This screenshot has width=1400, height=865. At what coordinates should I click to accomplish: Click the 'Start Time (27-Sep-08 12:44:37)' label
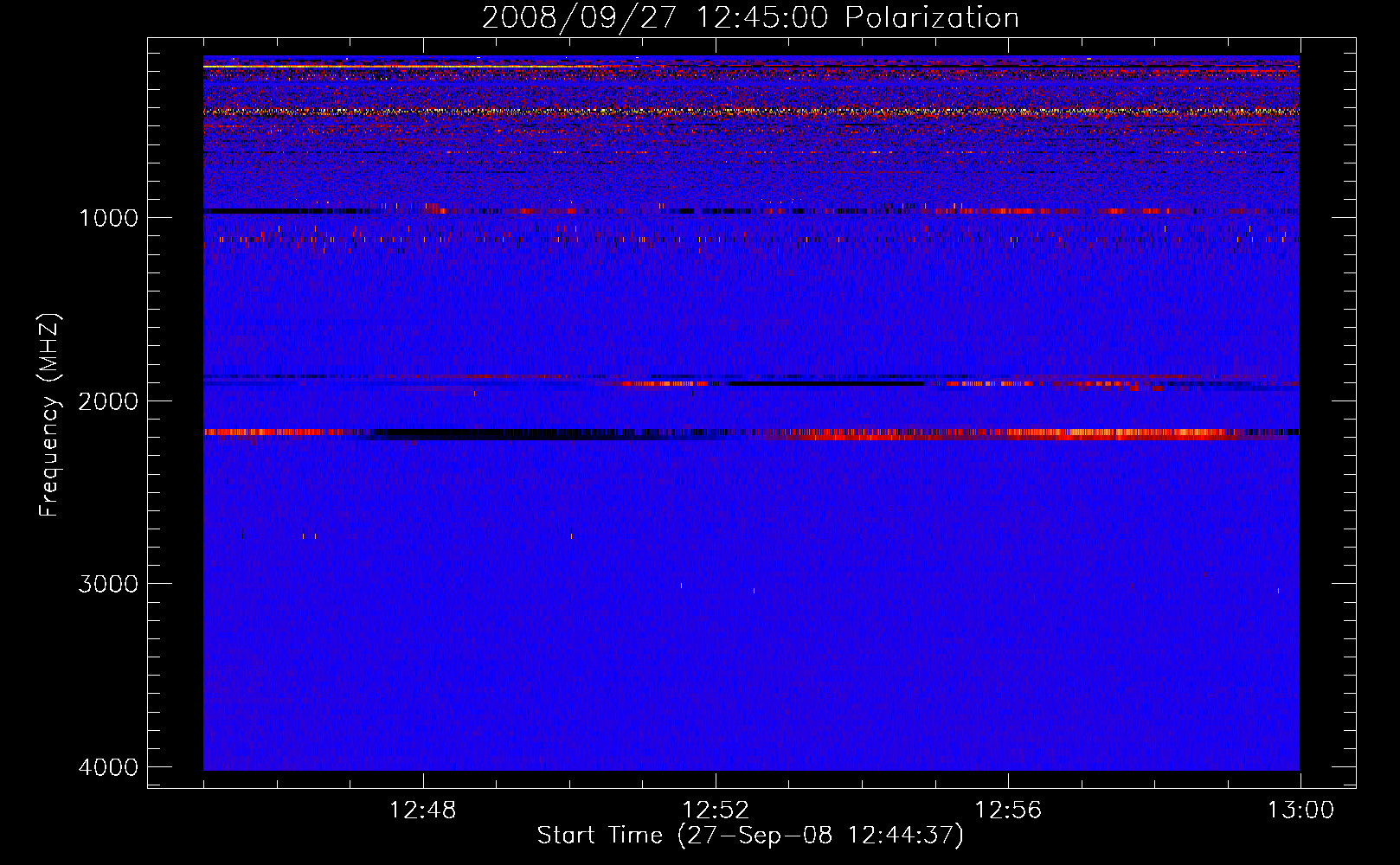(x=750, y=836)
